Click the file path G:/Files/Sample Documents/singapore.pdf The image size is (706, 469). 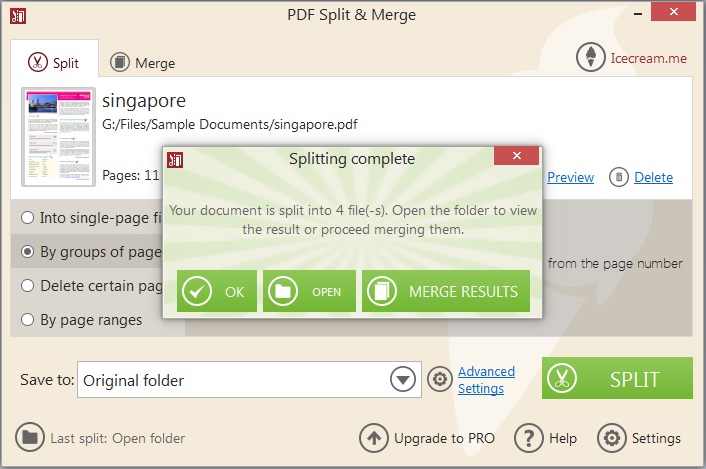point(230,124)
